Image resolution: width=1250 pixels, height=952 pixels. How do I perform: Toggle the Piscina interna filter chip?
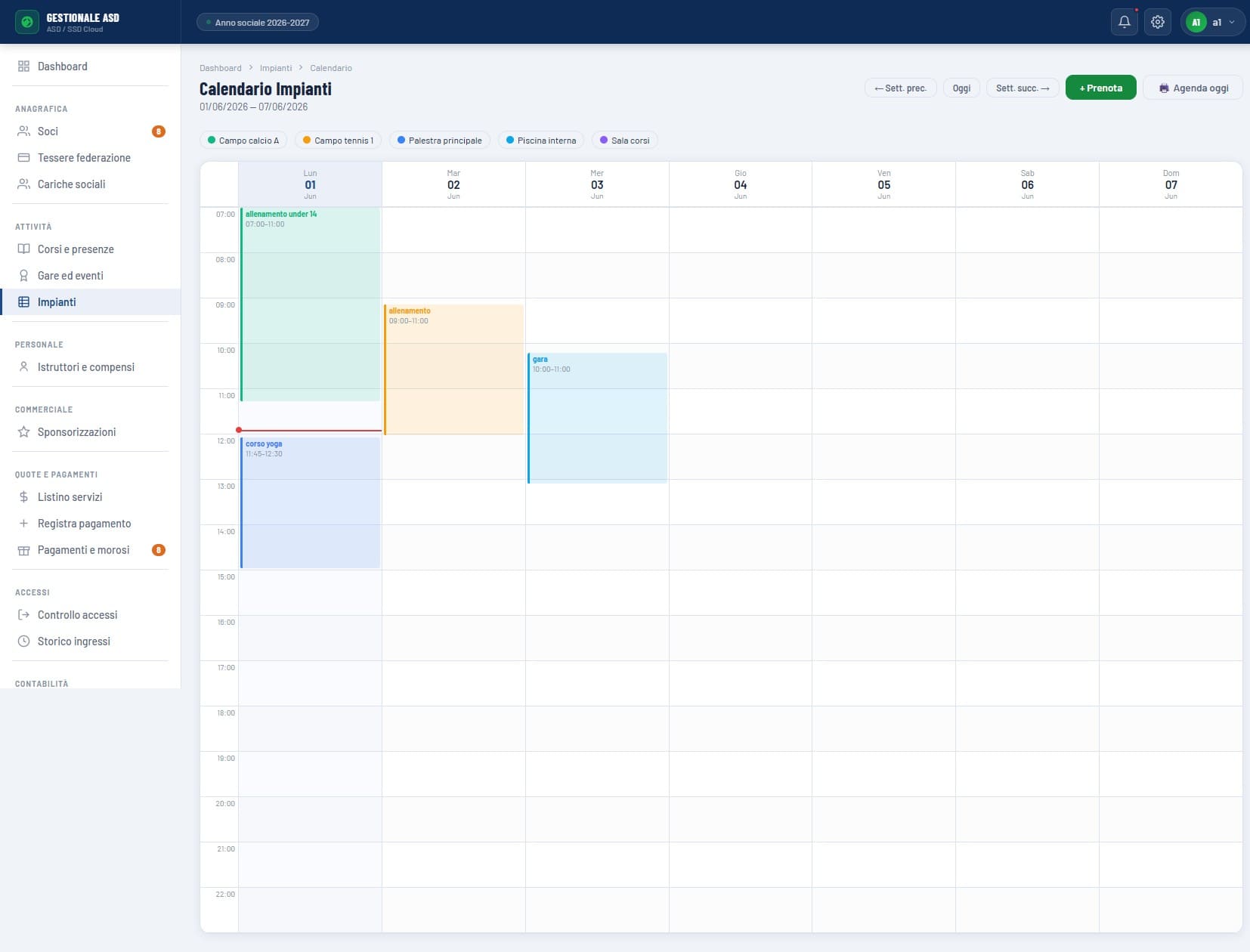tap(541, 141)
